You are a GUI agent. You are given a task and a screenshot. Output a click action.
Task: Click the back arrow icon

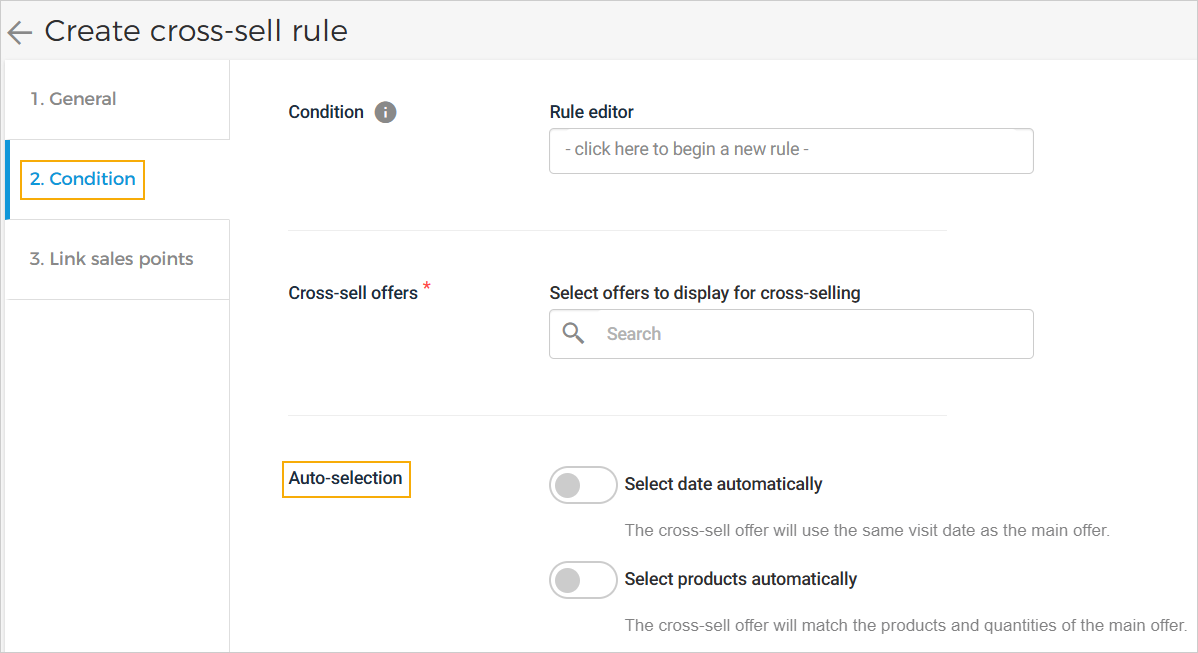(x=19, y=33)
